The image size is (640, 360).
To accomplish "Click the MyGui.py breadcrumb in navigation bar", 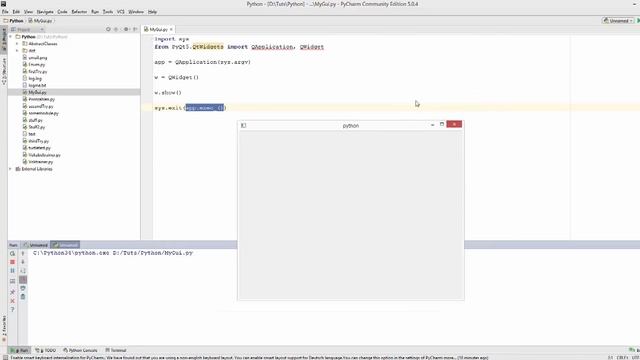I will pyautogui.click(x=40, y=20).
